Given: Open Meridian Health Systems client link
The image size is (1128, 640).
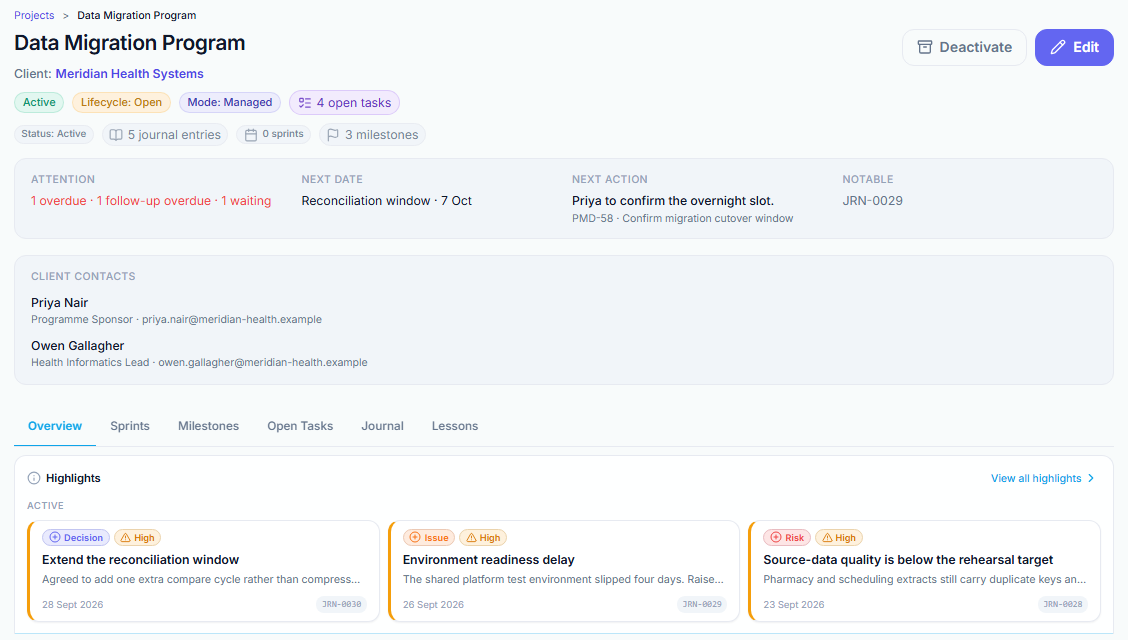Looking at the screenshot, I should coord(129,74).
